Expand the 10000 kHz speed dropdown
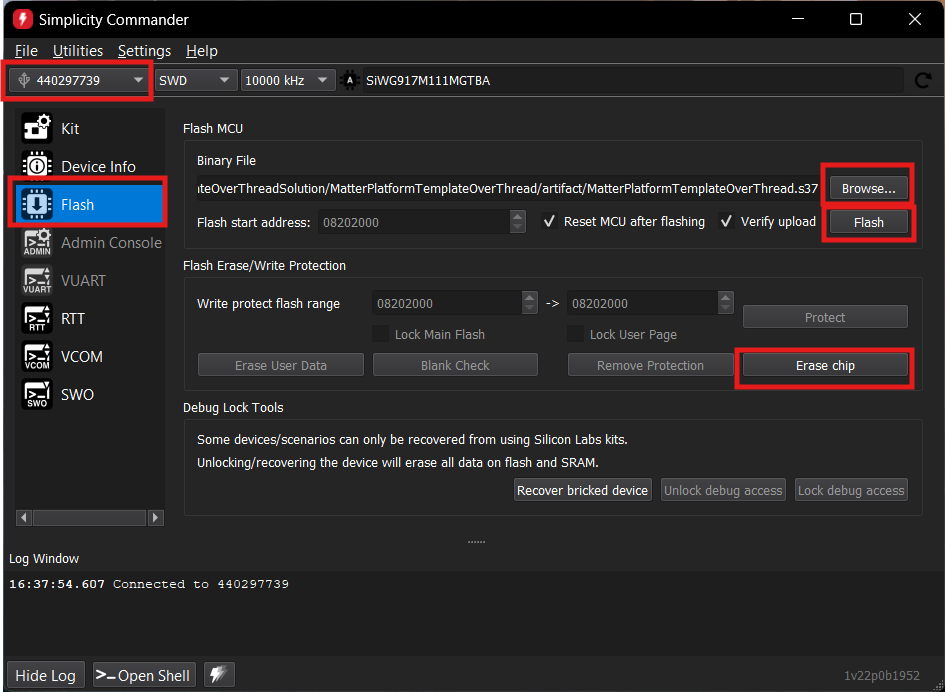Image resolution: width=945 pixels, height=692 pixels. click(287, 80)
